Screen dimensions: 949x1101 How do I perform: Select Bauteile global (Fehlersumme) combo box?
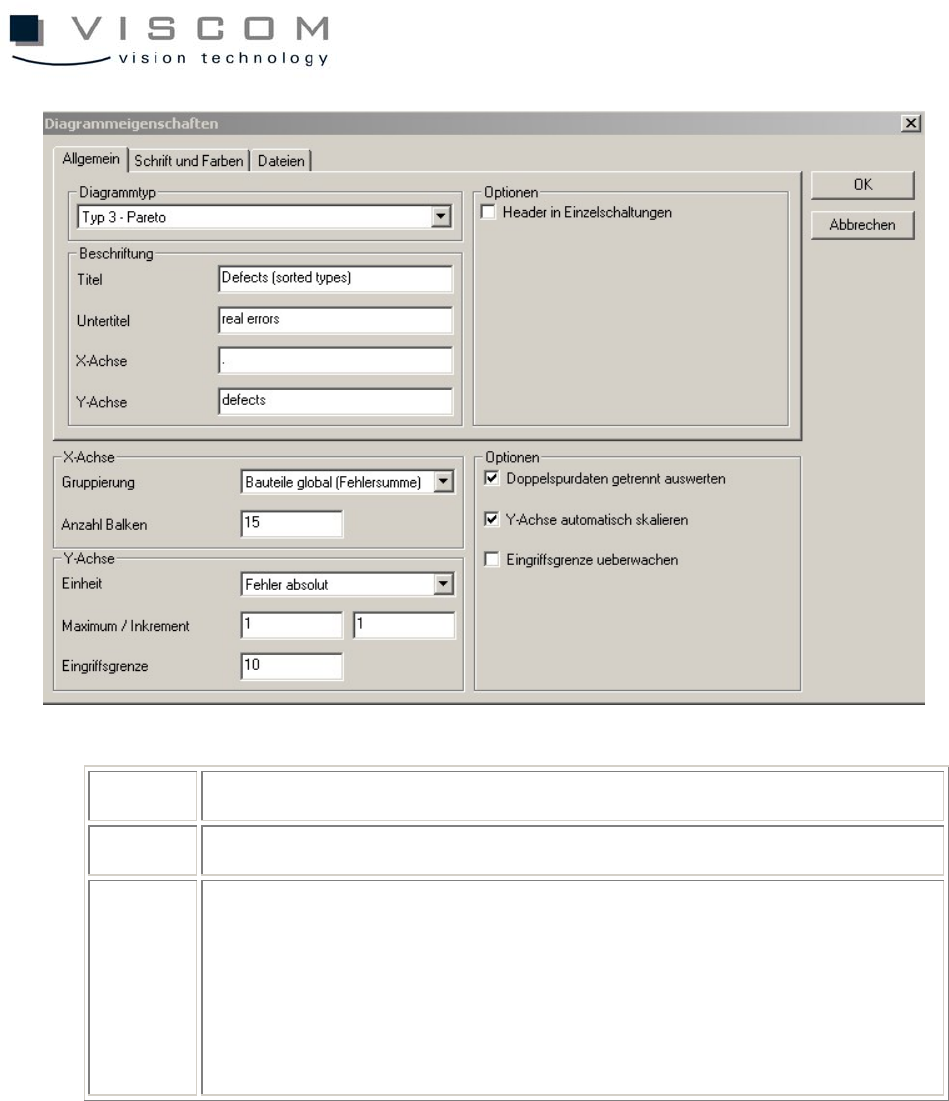click(x=347, y=482)
